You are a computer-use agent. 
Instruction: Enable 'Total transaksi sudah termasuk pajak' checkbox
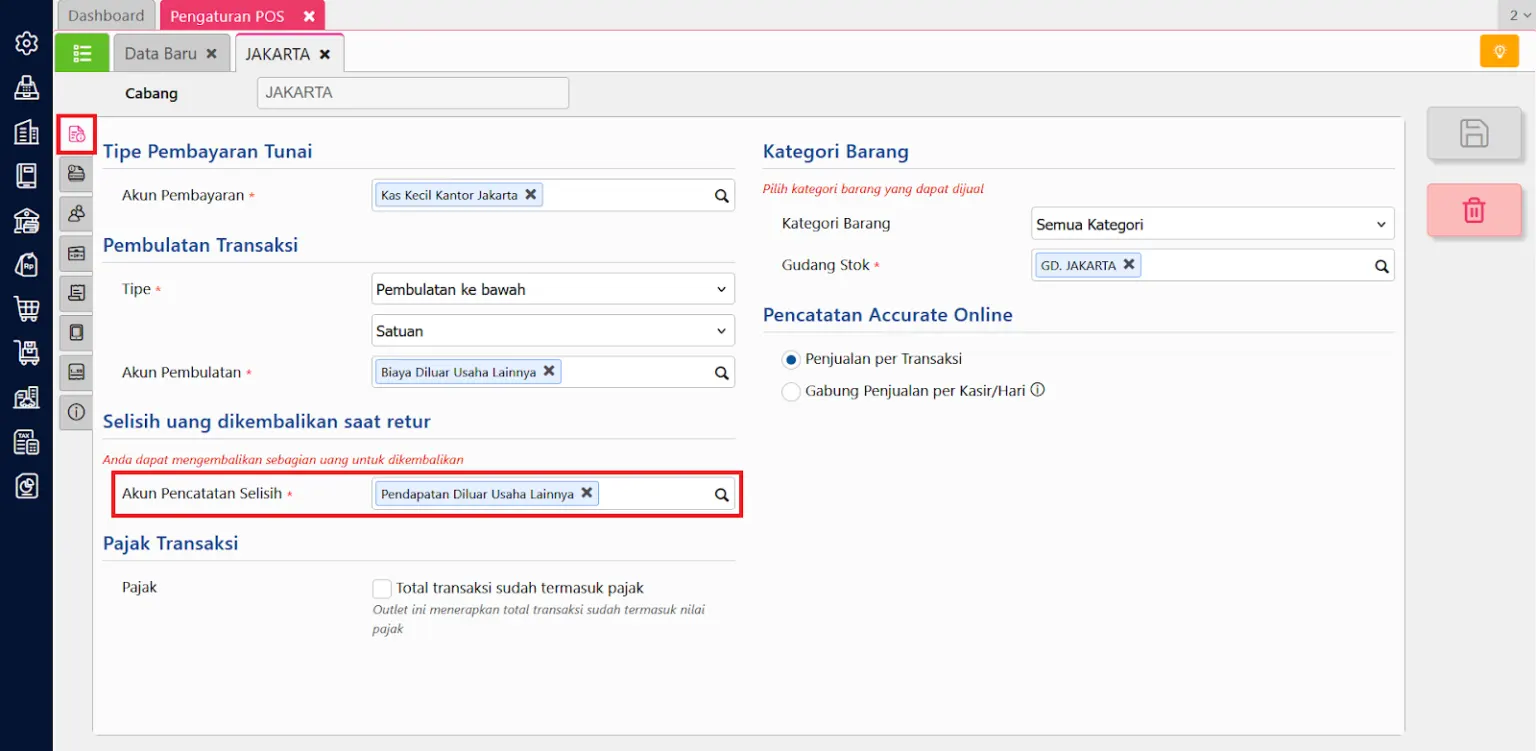382,589
